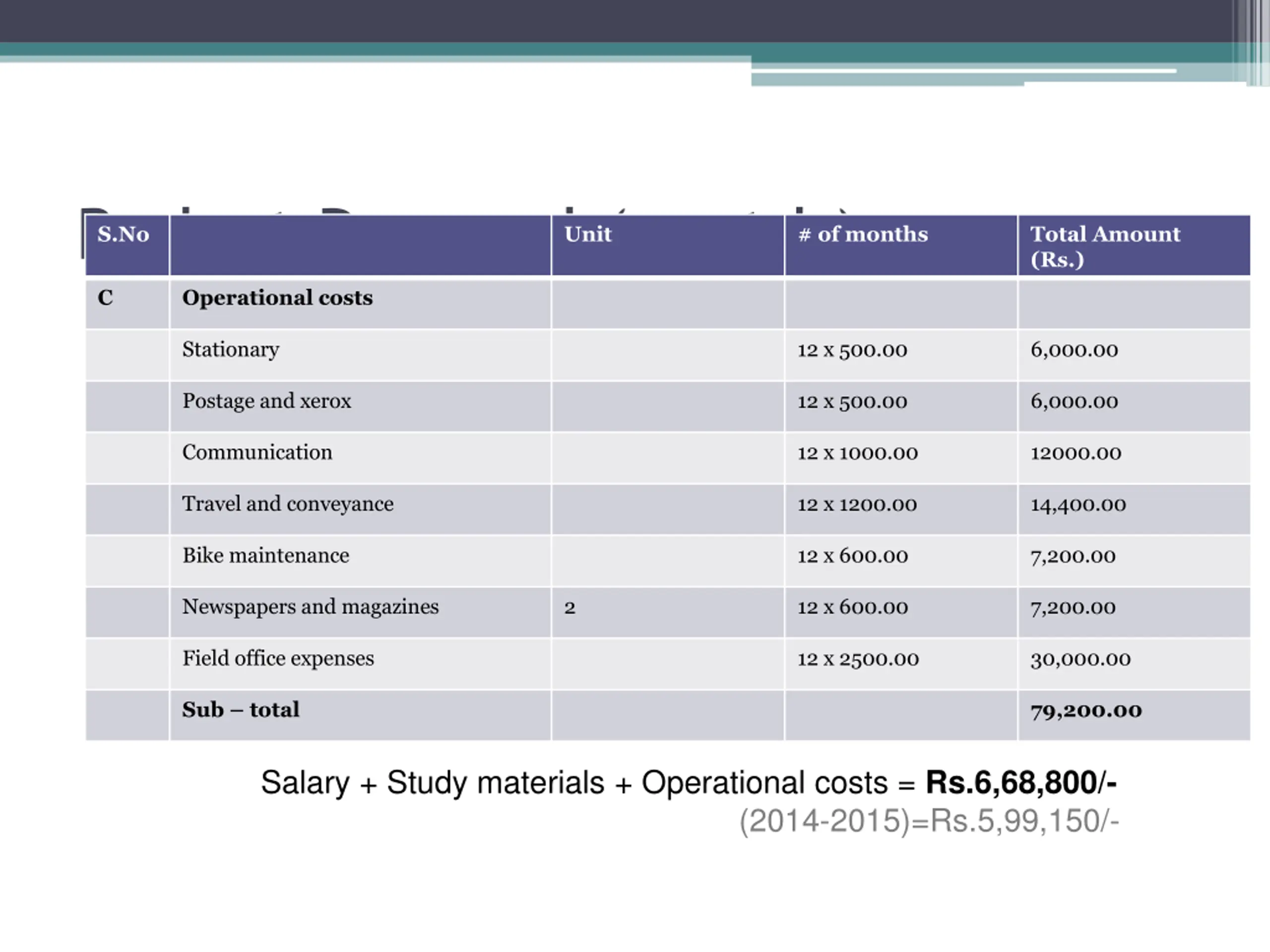Click the Postage and xerox label
1270x952 pixels.
click(266, 401)
